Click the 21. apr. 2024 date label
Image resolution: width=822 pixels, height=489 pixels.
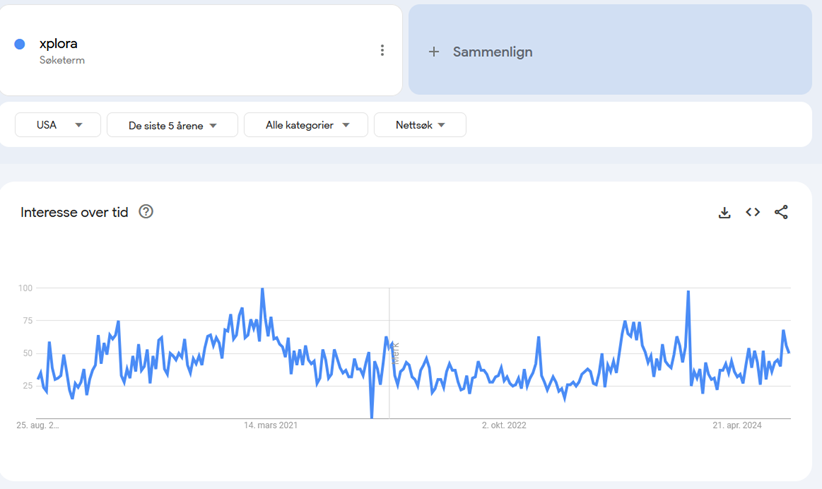pyautogui.click(x=737, y=425)
